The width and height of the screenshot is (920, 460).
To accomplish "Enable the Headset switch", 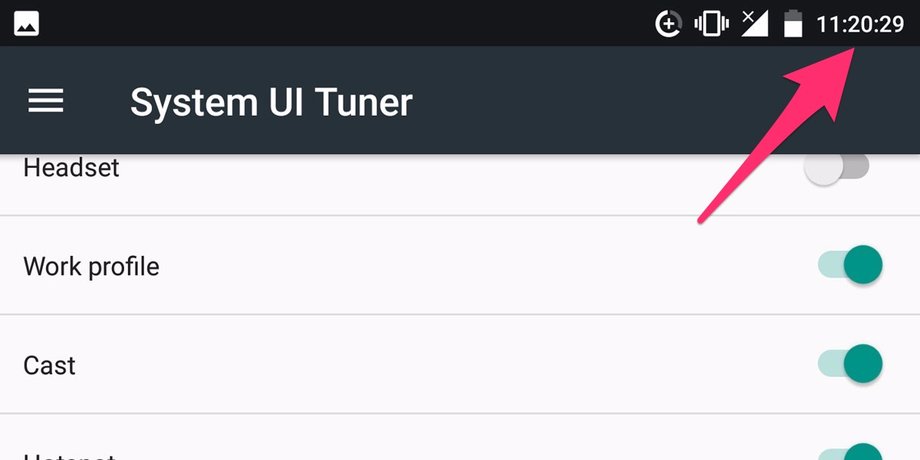I will (836, 167).
